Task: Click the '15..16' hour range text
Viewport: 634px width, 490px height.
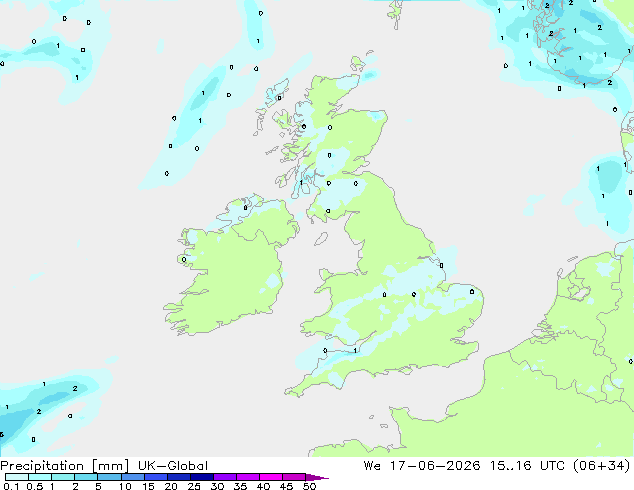Action: click(510, 466)
